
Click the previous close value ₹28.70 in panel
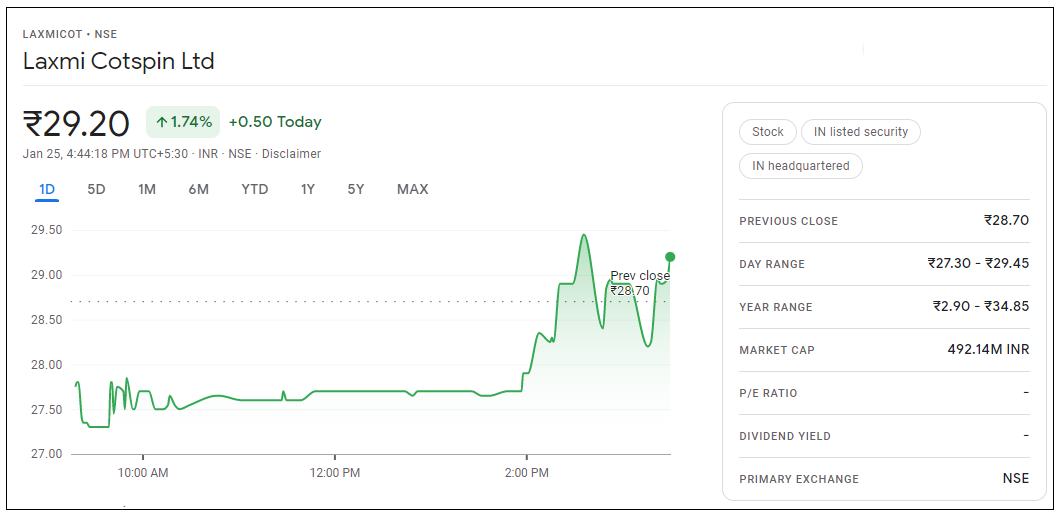coord(1006,220)
